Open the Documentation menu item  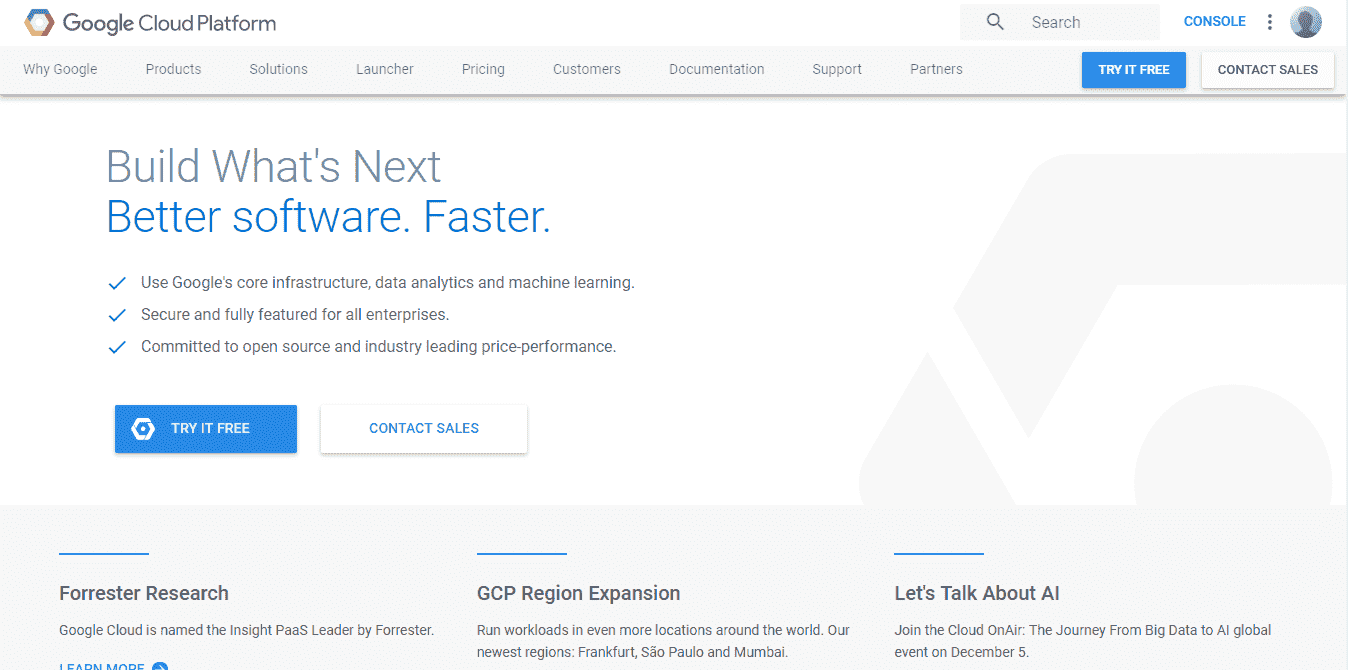(x=717, y=69)
